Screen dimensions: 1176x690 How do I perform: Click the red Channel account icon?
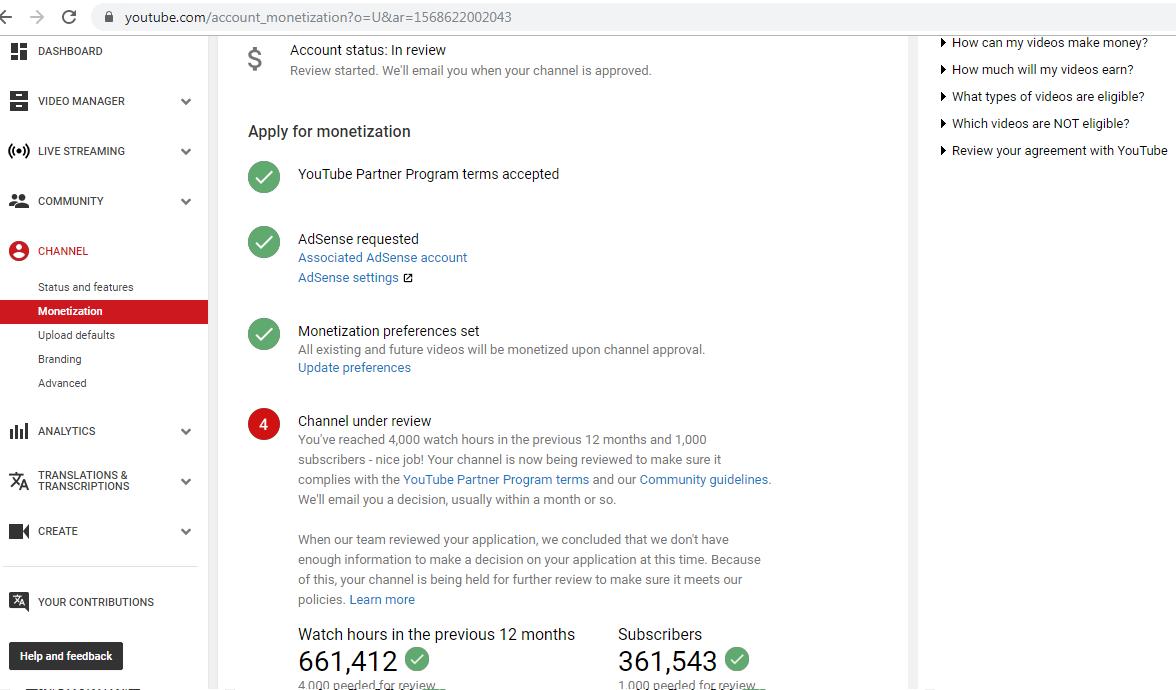[19, 250]
